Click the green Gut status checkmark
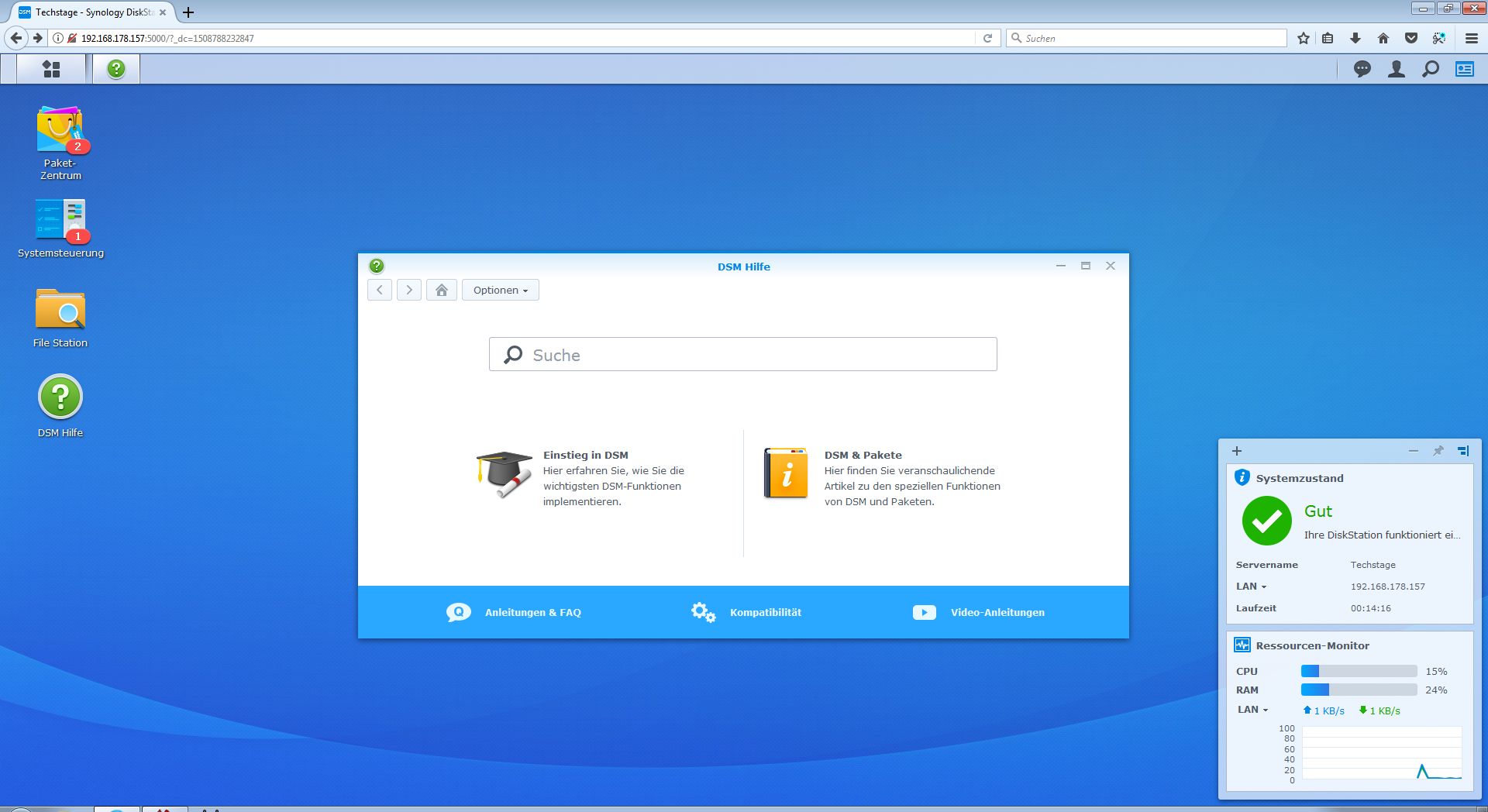Image resolution: width=1488 pixels, height=812 pixels. (x=1267, y=521)
